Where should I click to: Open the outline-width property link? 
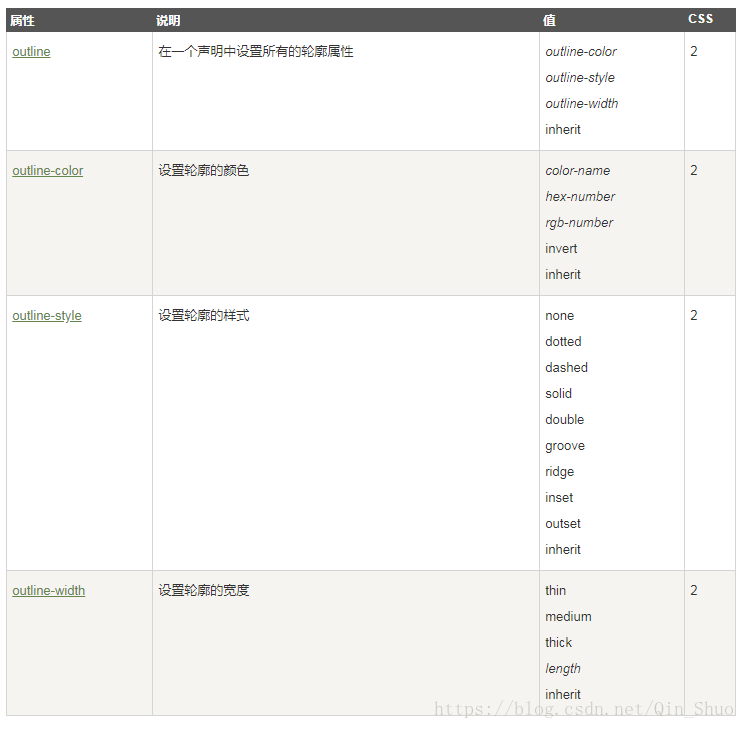(48, 590)
